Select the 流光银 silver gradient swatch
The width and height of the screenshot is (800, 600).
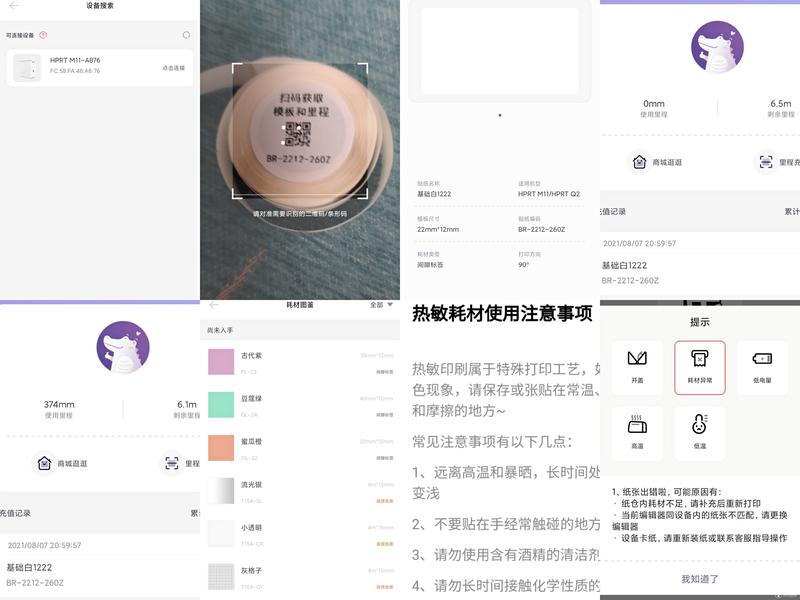(x=221, y=491)
